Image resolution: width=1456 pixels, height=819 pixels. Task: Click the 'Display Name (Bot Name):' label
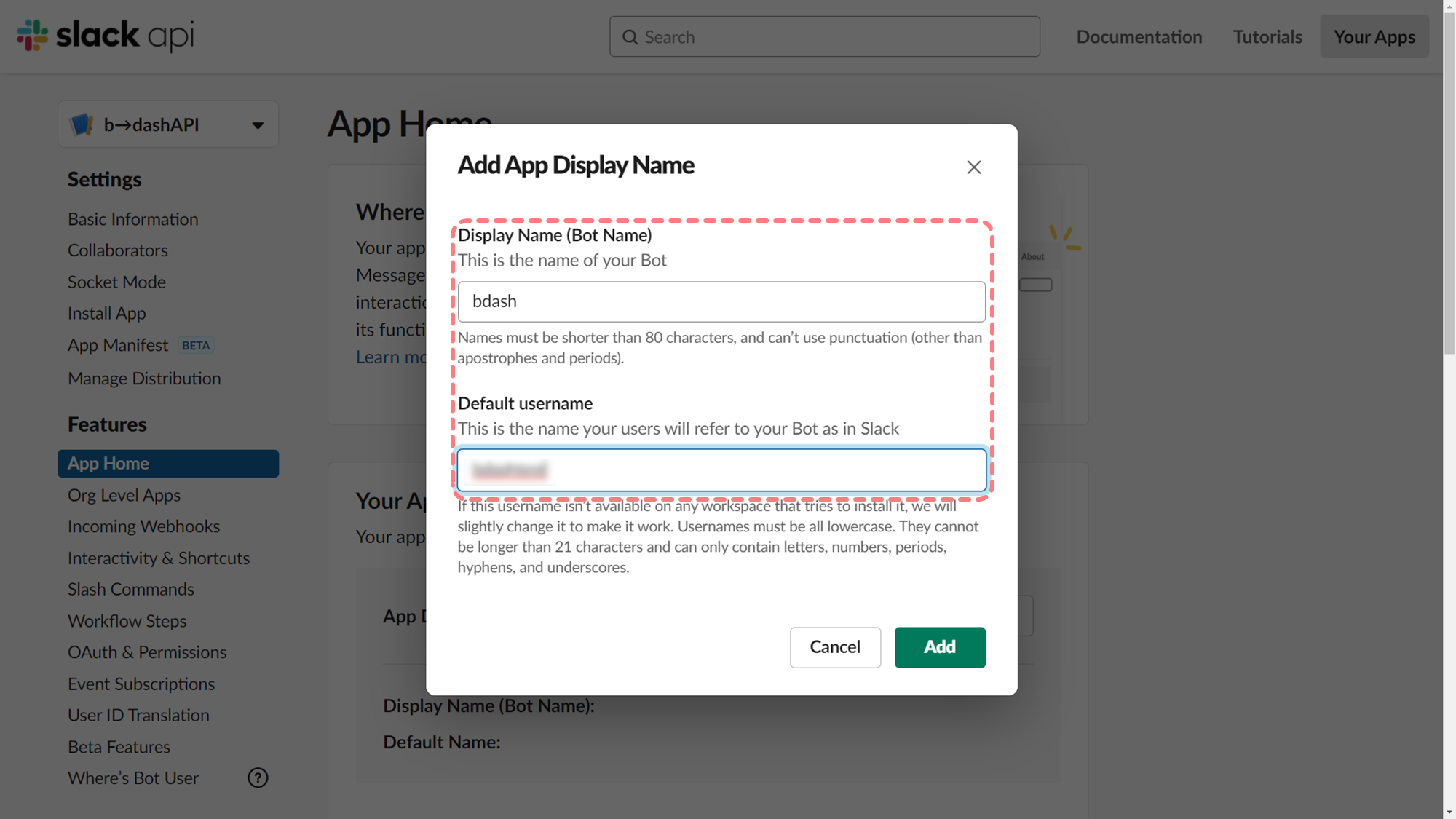click(488, 705)
